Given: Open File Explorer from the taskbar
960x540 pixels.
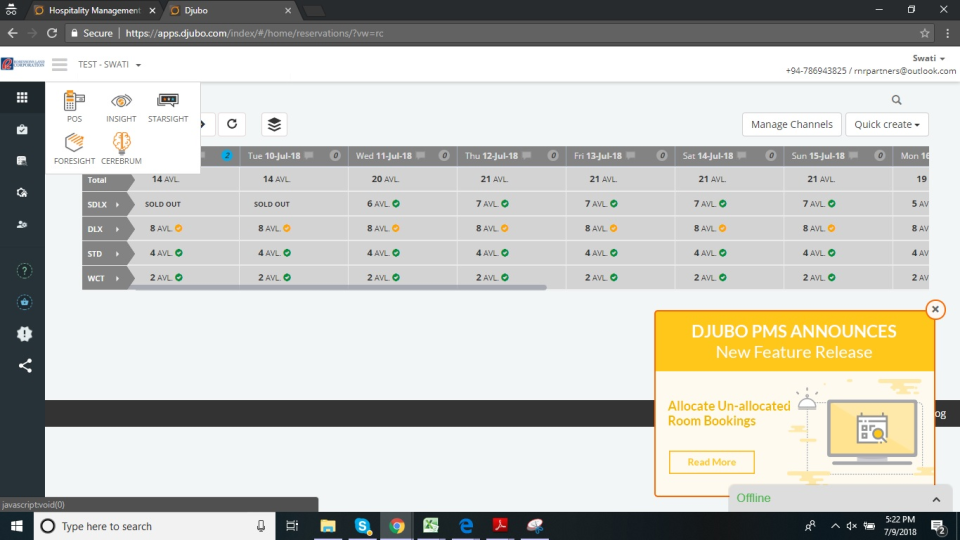Looking at the screenshot, I should [328, 526].
